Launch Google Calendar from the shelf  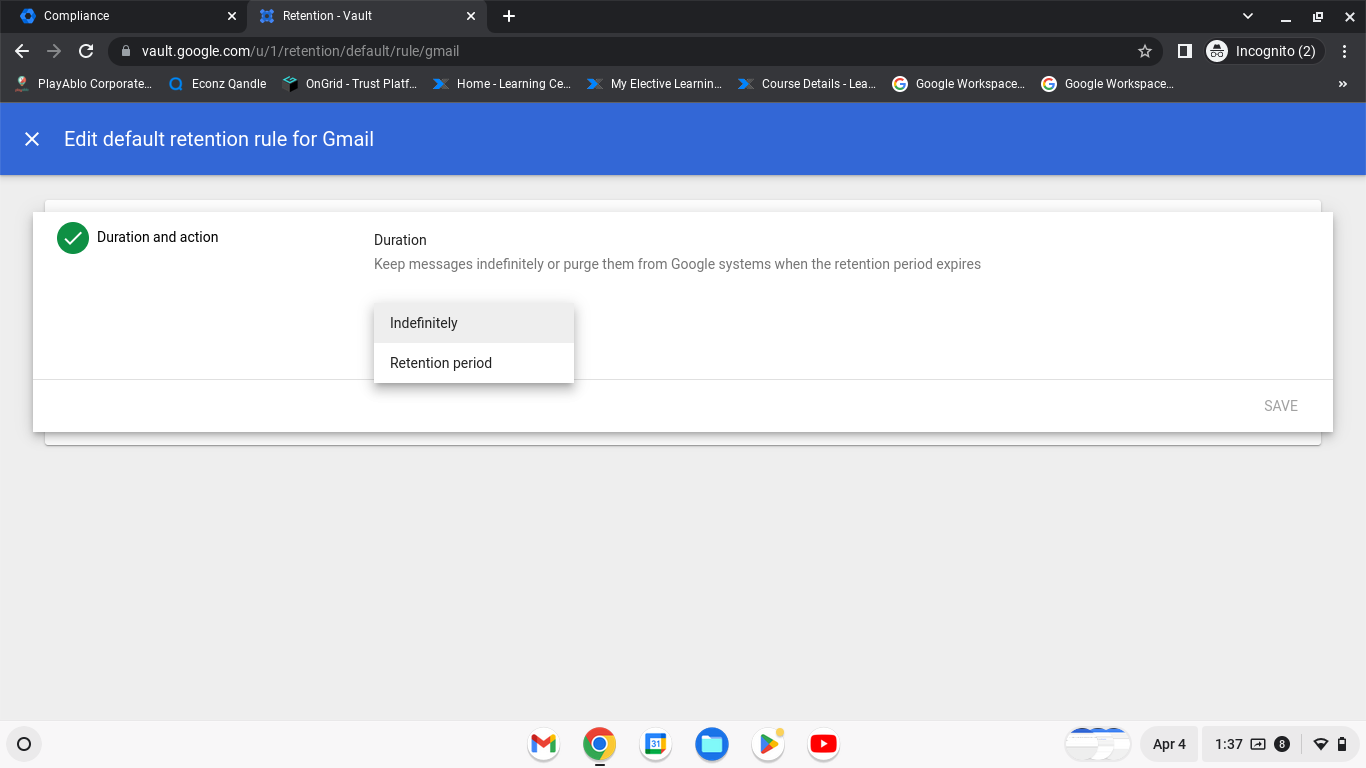pos(655,744)
